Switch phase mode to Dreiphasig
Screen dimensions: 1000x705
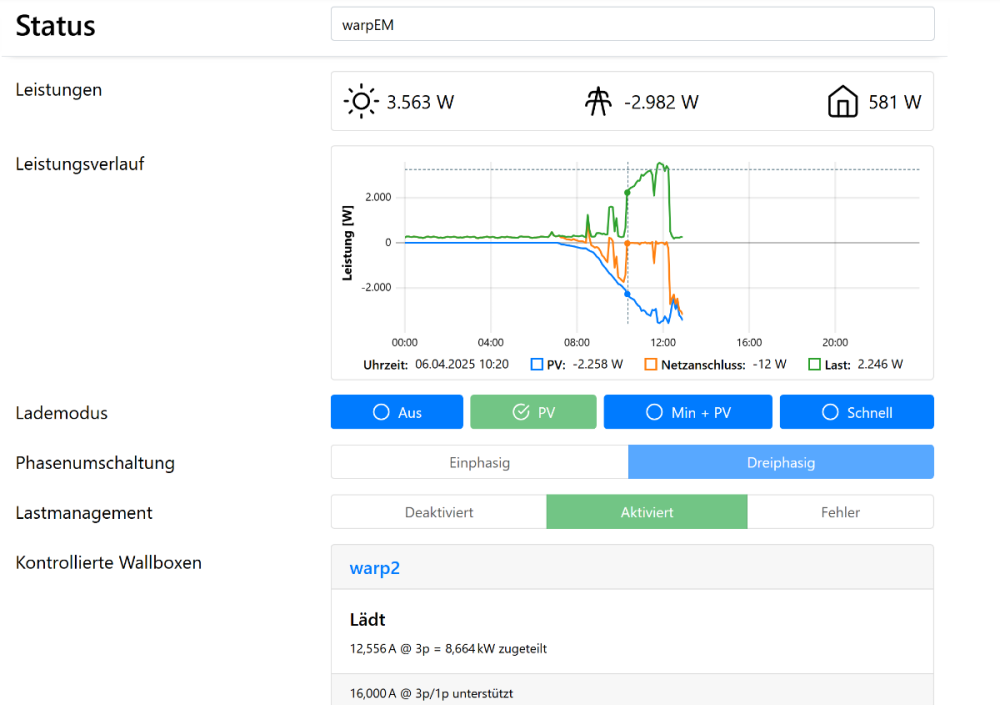pyautogui.click(x=781, y=462)
